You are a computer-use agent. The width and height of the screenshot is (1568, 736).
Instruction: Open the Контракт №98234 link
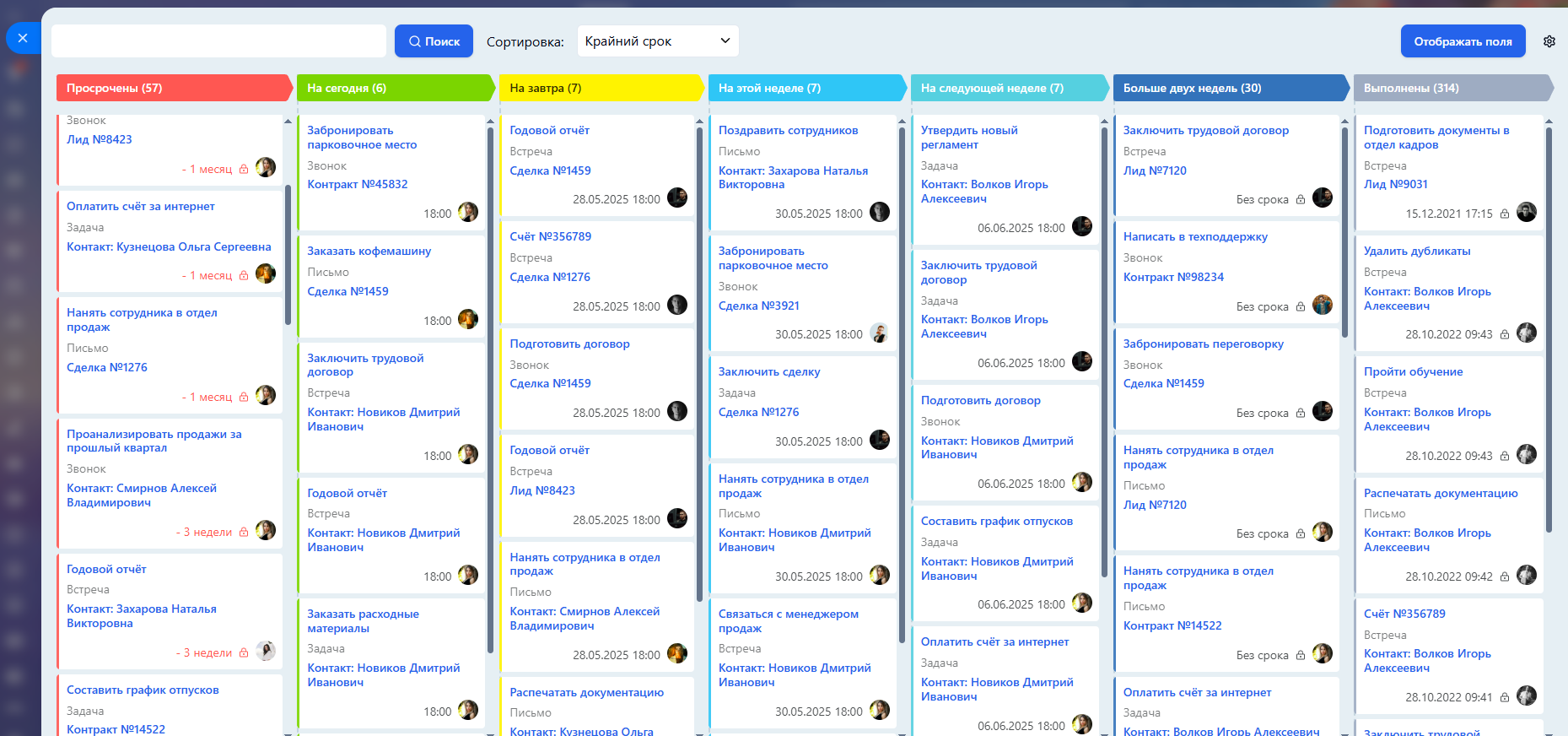(1173, 277)
